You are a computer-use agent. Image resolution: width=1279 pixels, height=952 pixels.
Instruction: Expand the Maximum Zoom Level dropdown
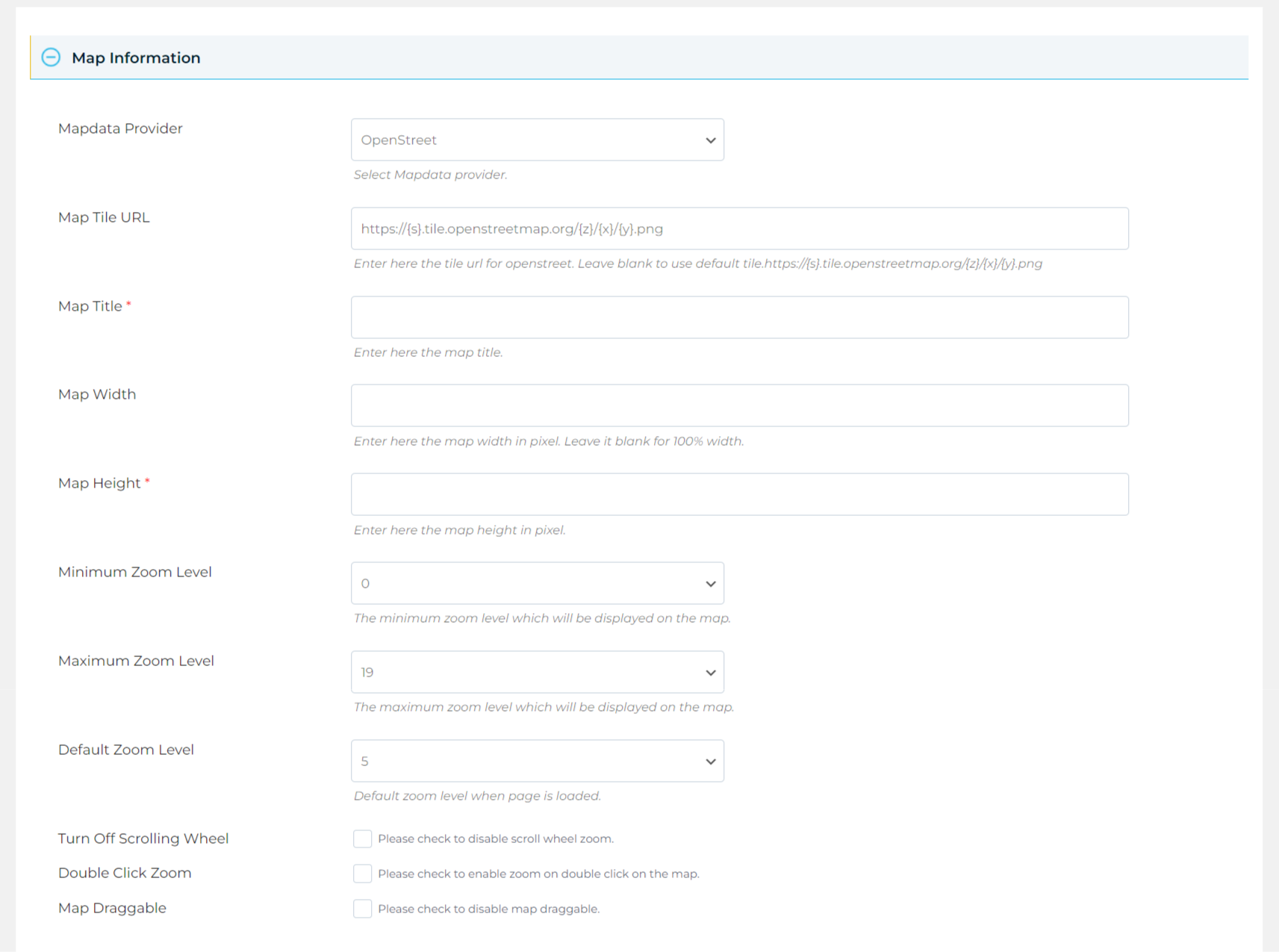pos(538,672)
